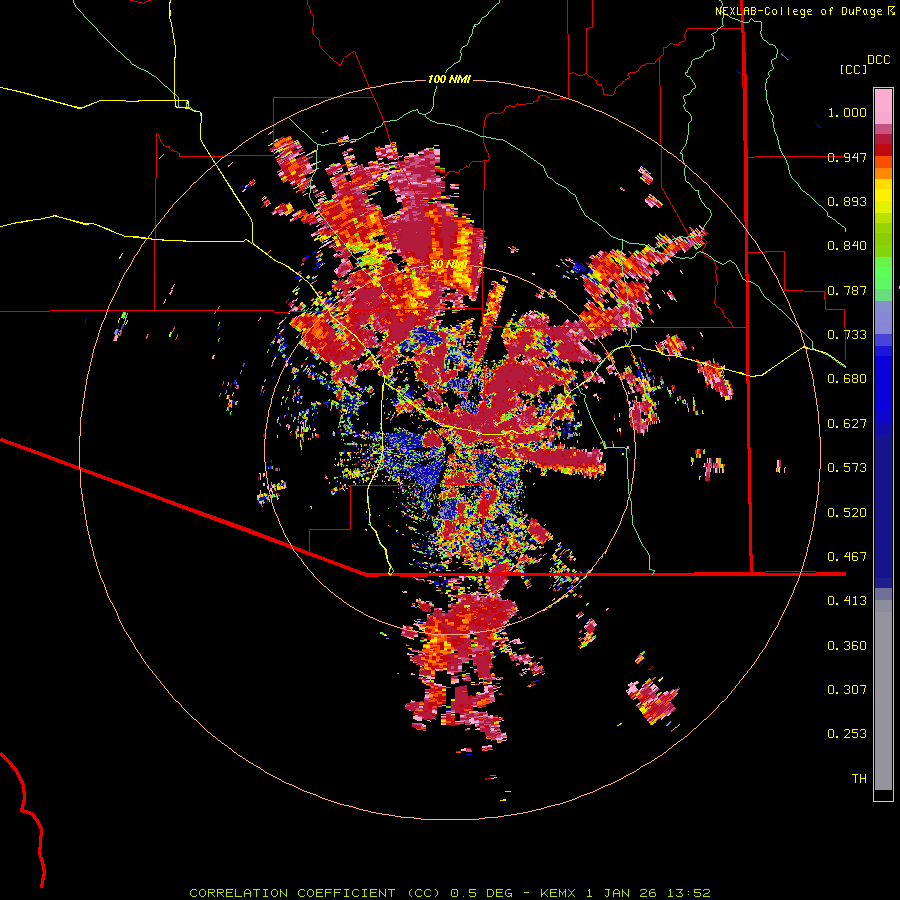The width and height of the screenshot is (900, 900).
Task: Select the bright green band on the color scale
Action: [x=883, y=273]
